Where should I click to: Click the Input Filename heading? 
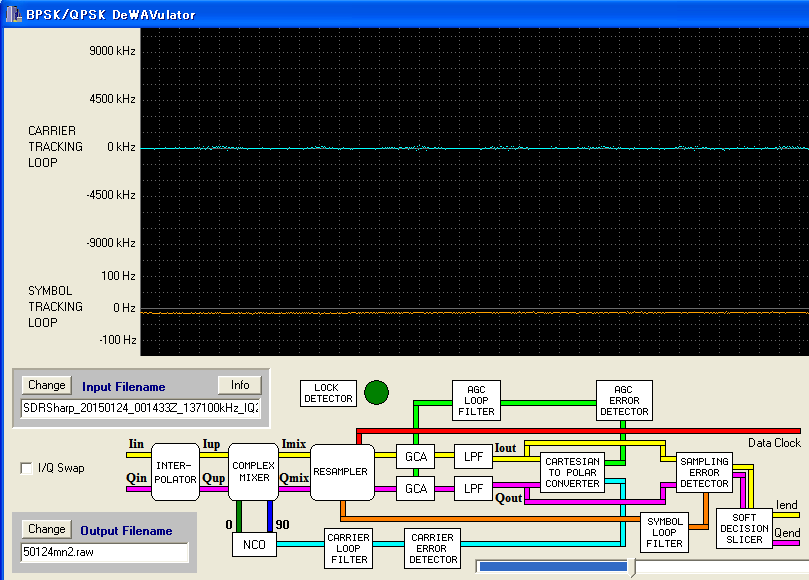[x=124, y=387]
